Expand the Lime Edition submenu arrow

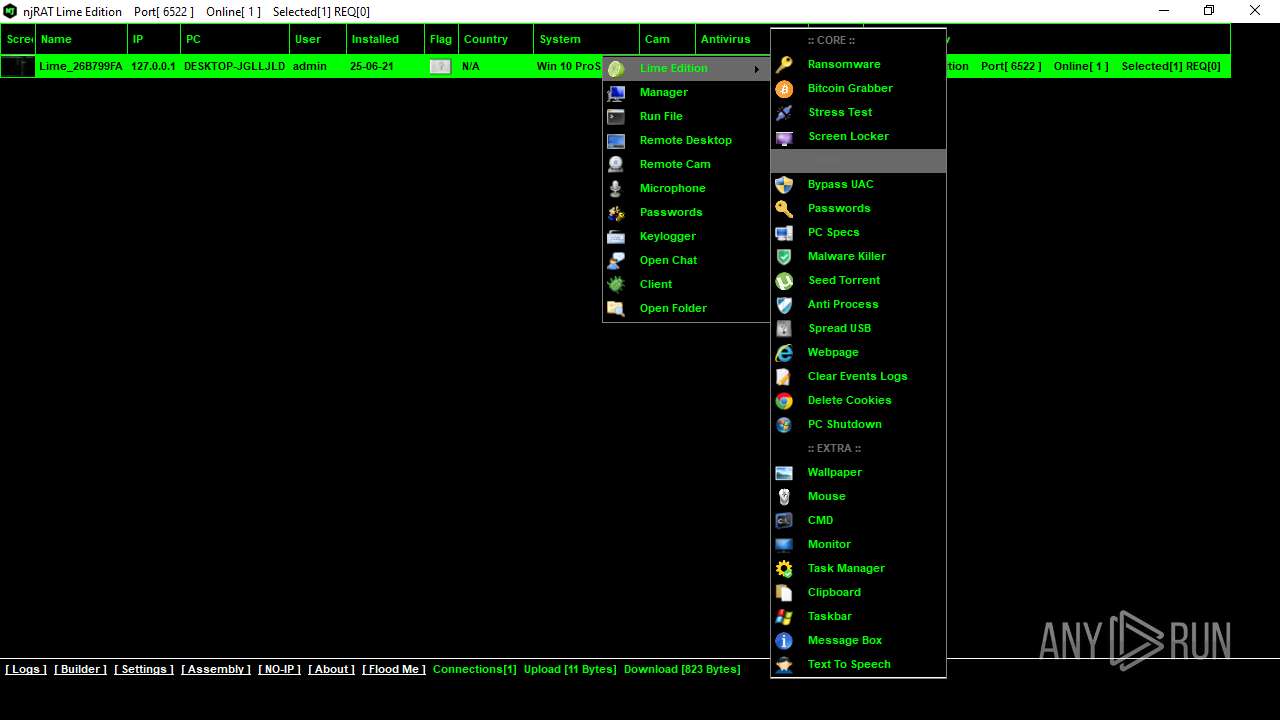click(x=756, y=68)
